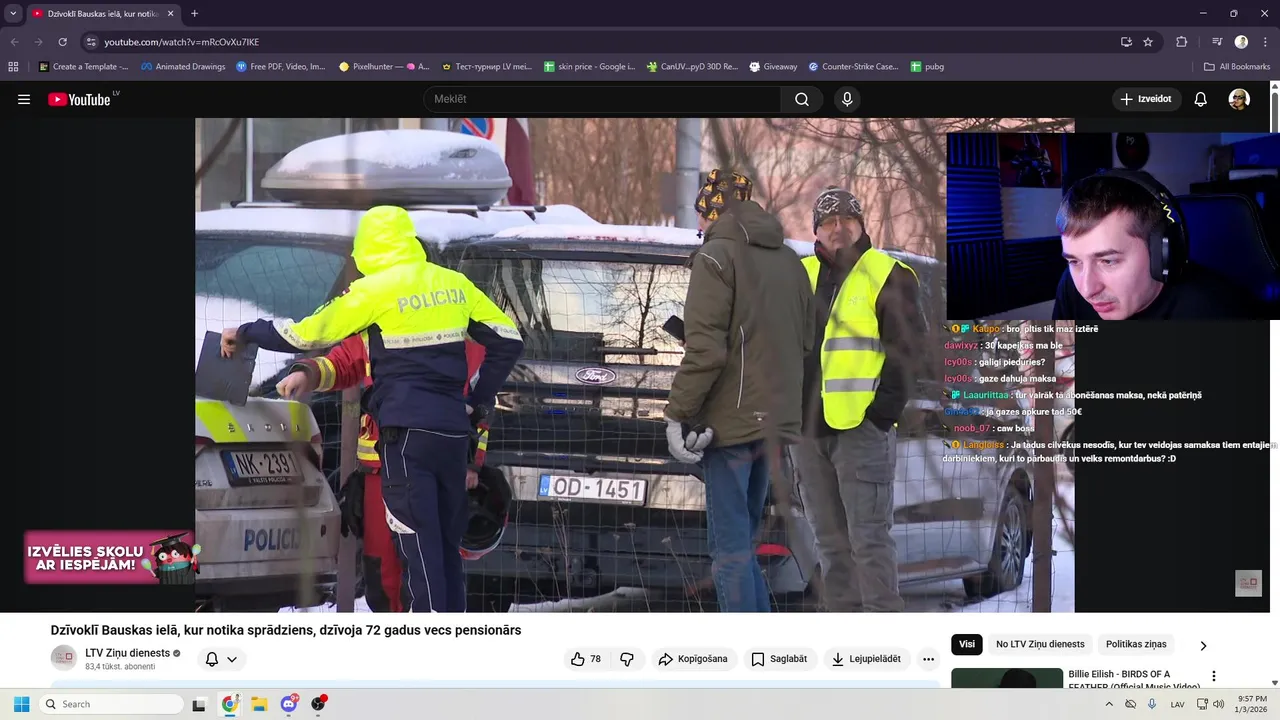Open the All Bookmarks folder
The height and width of the screenshot is (720, 1280).
pyautogui.click(x=1237, y=67)
